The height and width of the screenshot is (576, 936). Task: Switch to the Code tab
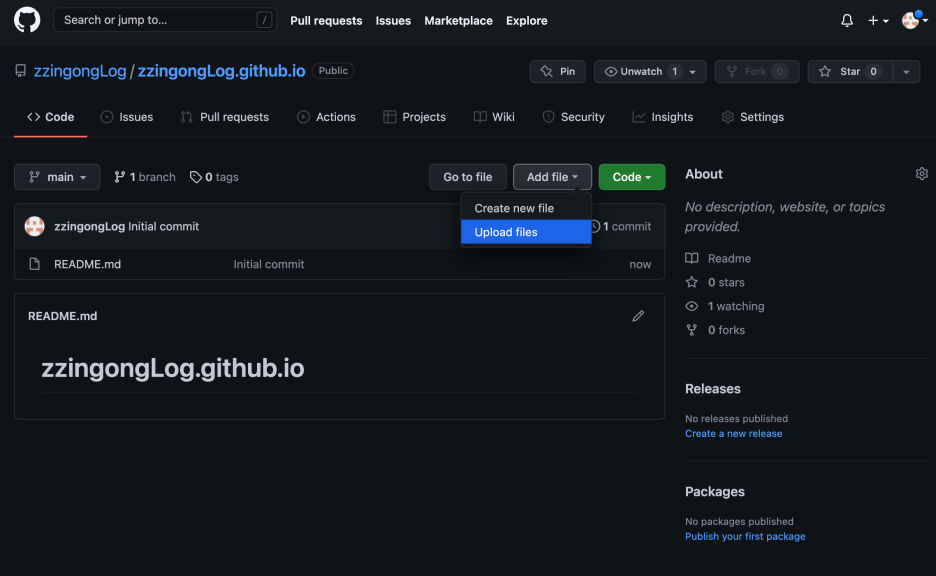tap(51, 117)
